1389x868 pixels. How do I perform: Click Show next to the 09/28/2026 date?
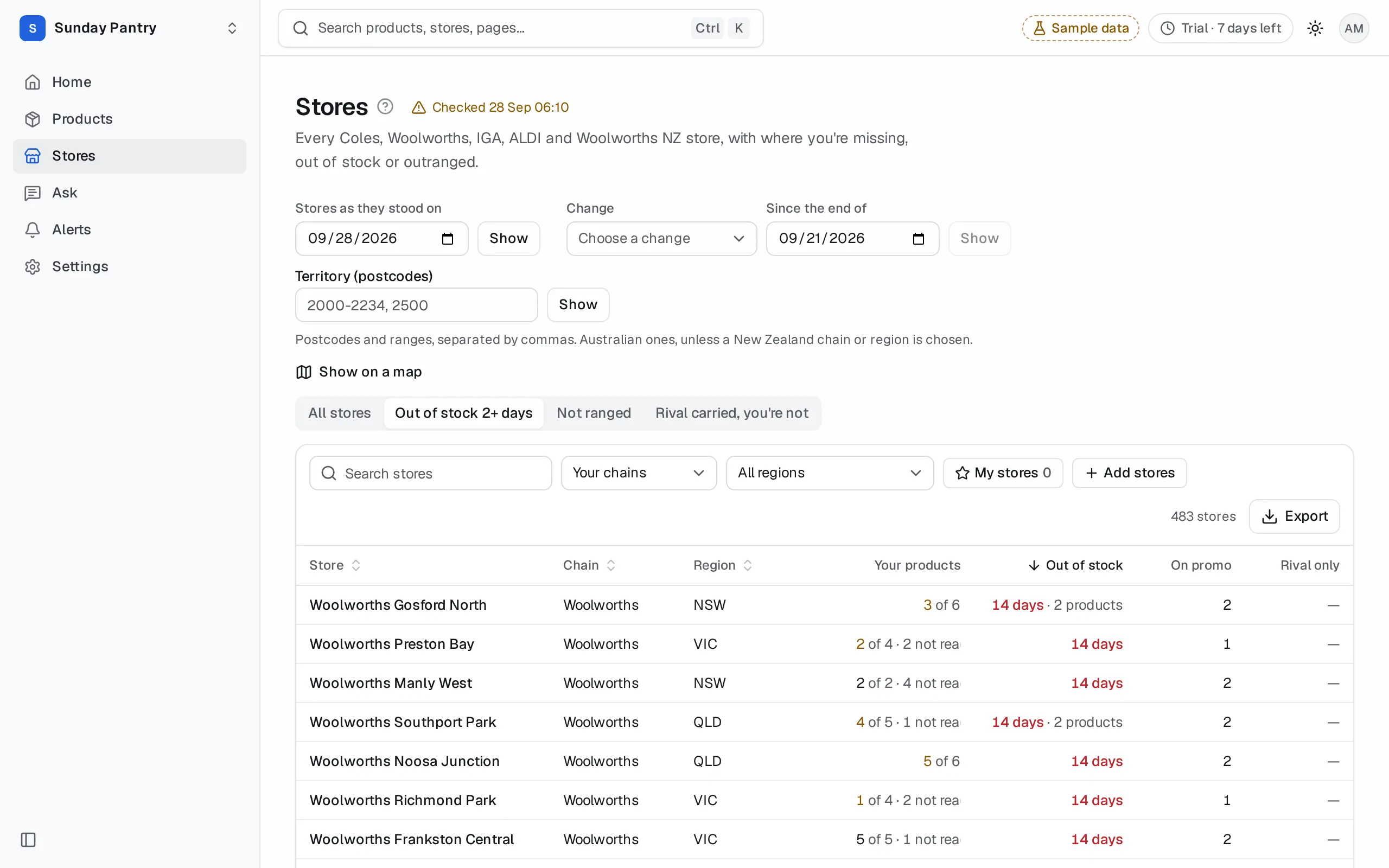(508, 239)
